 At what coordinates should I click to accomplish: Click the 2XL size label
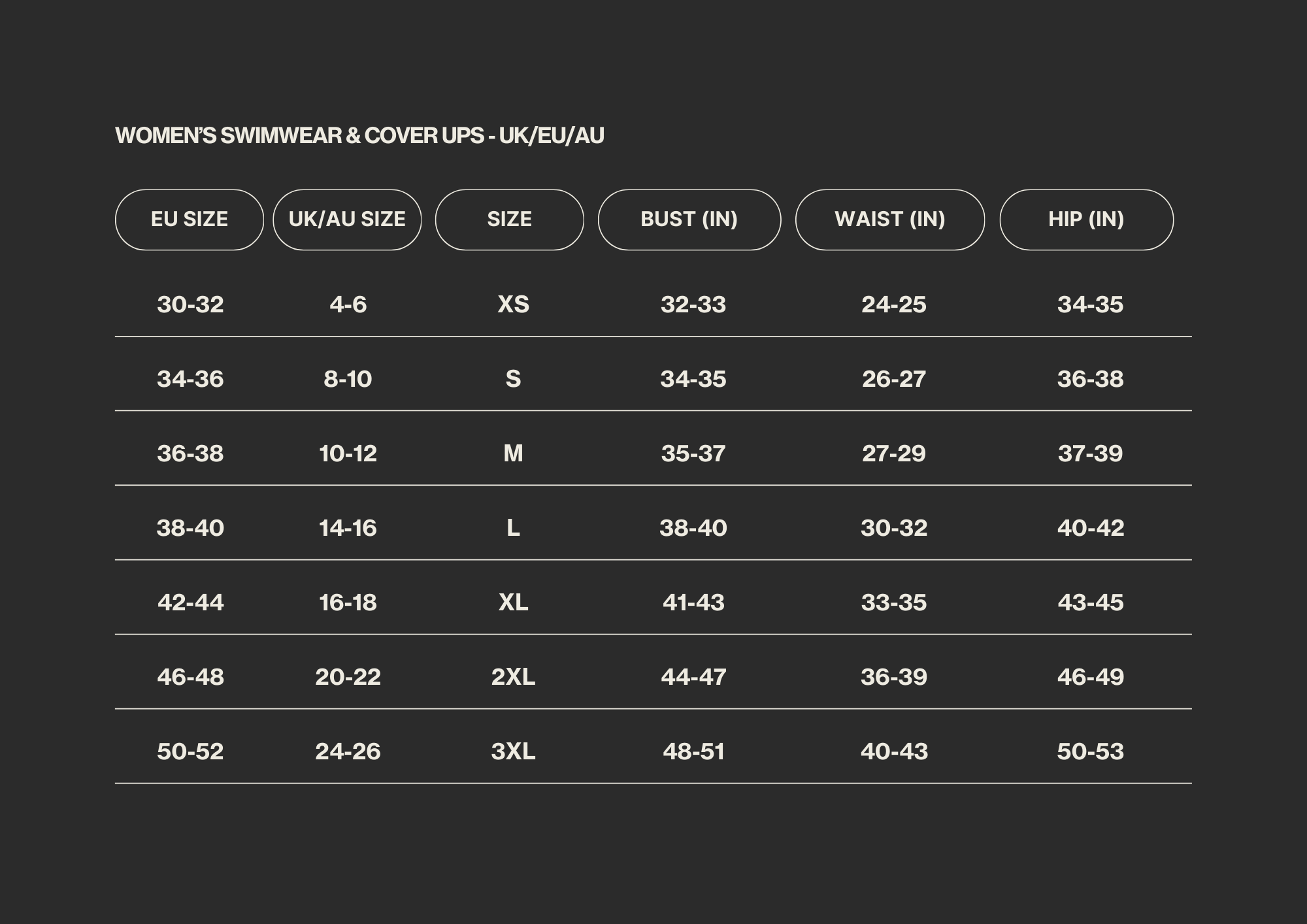tap(513, 677)
